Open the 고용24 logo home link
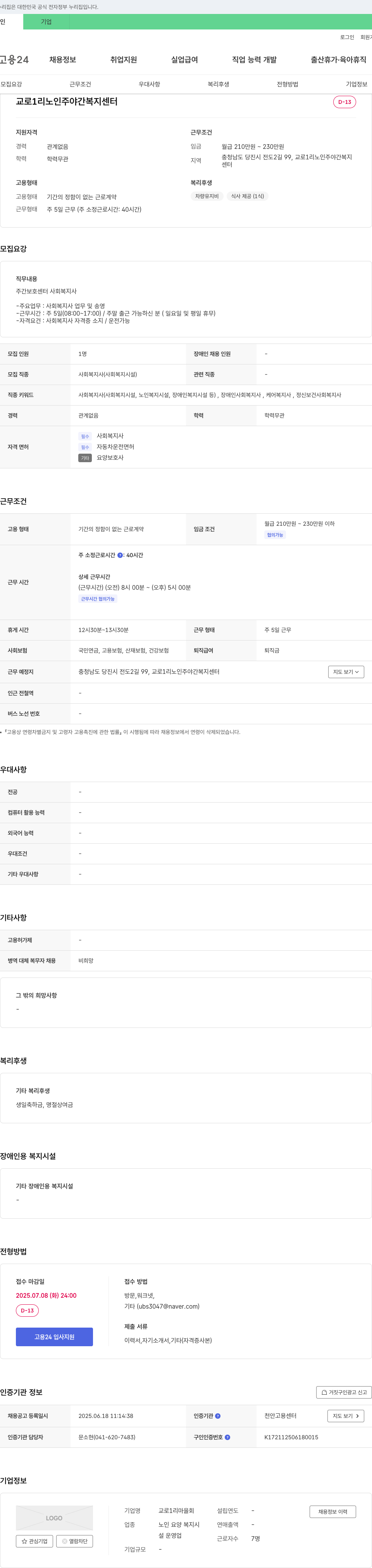The image size is (372, 1568). pos(14,60)
